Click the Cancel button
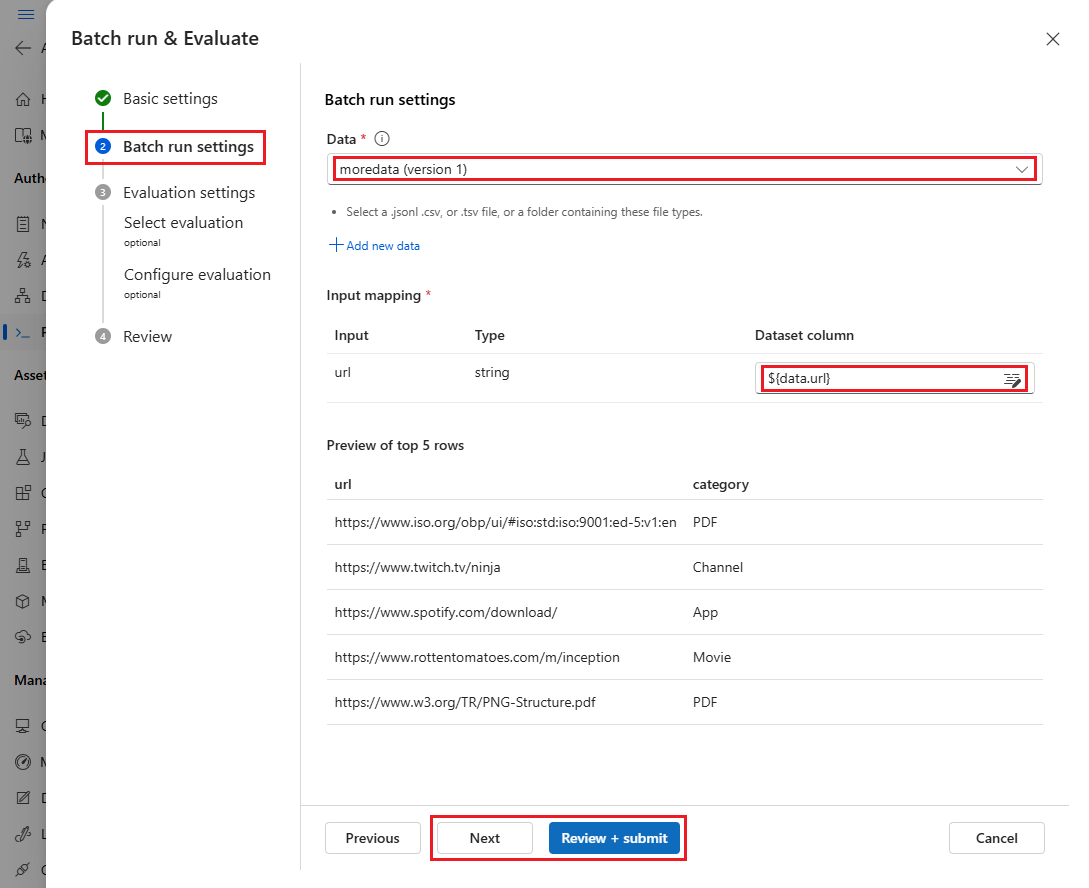1089x888 pixels. coord(996,838)
